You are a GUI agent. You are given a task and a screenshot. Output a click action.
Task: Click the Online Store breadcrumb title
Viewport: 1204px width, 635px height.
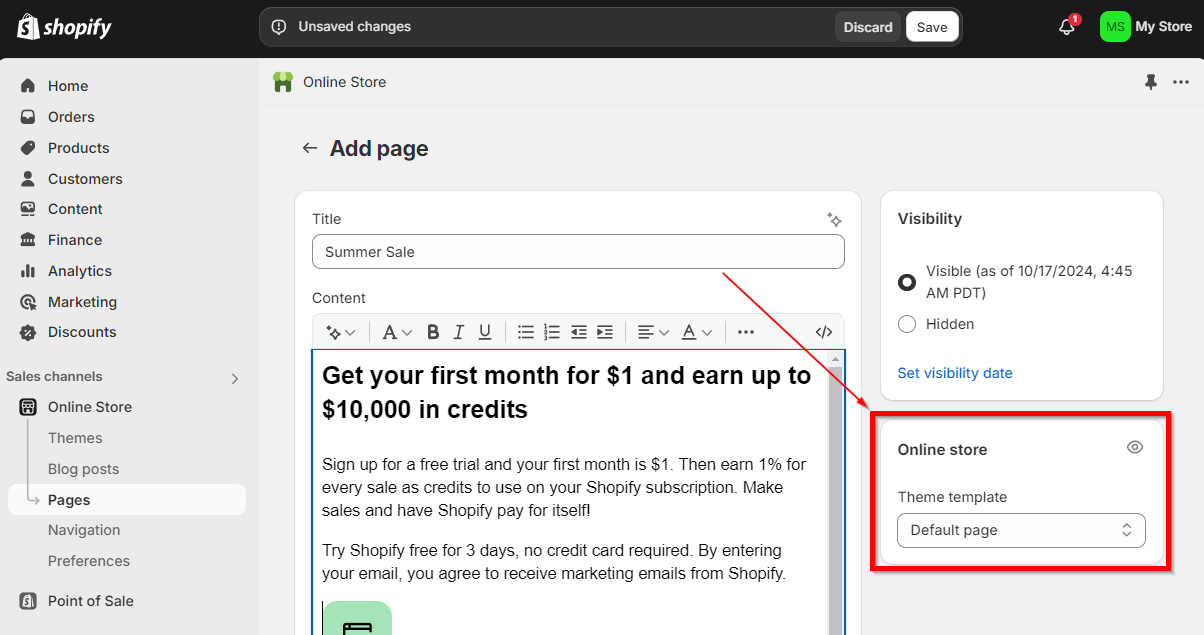click(x=345, y=82)
